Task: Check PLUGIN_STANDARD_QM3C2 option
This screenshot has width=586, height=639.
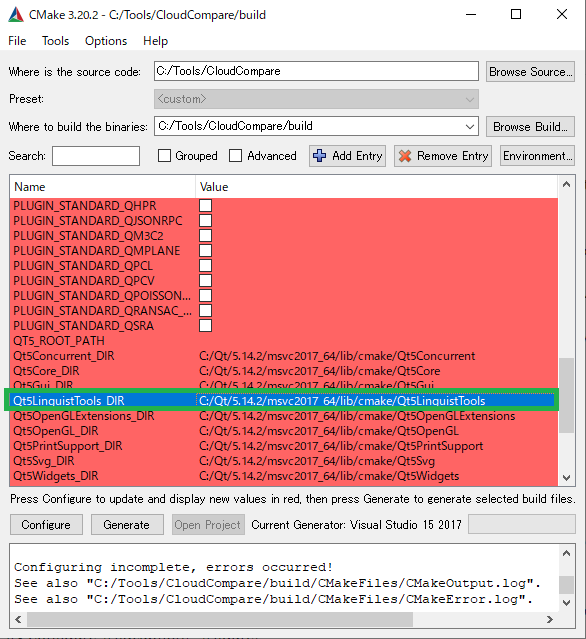Action: pos(205,236)
